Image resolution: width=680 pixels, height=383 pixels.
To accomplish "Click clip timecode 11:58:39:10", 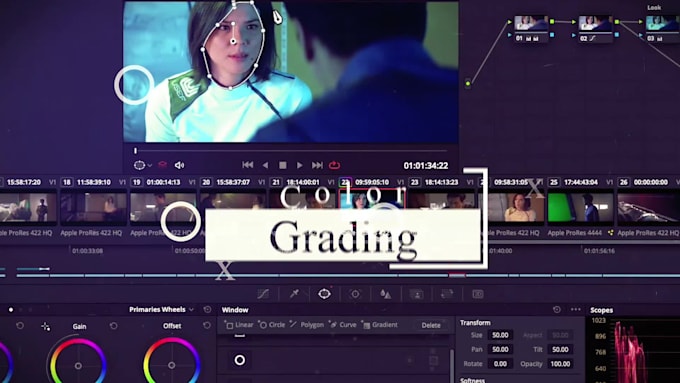I will click(94, 182).
